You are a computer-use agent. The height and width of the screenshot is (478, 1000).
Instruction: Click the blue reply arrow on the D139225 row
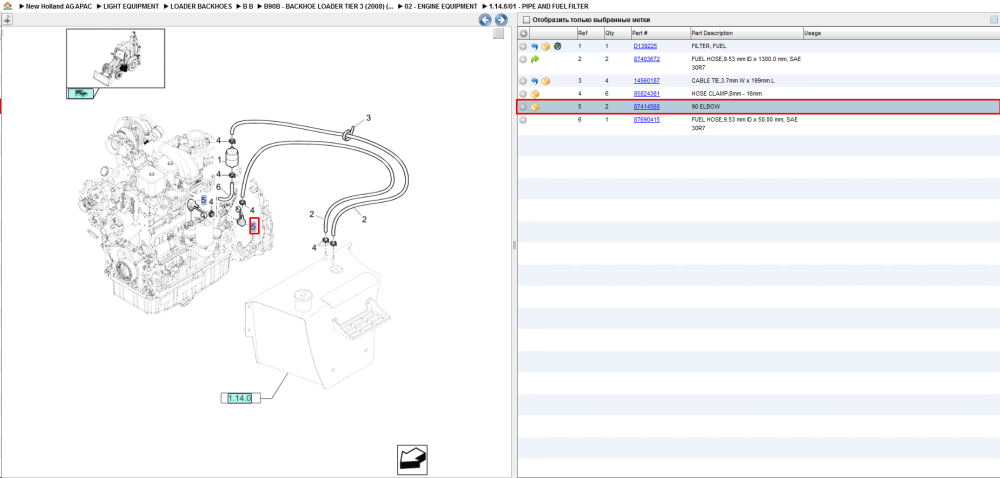tap(534, 47)
